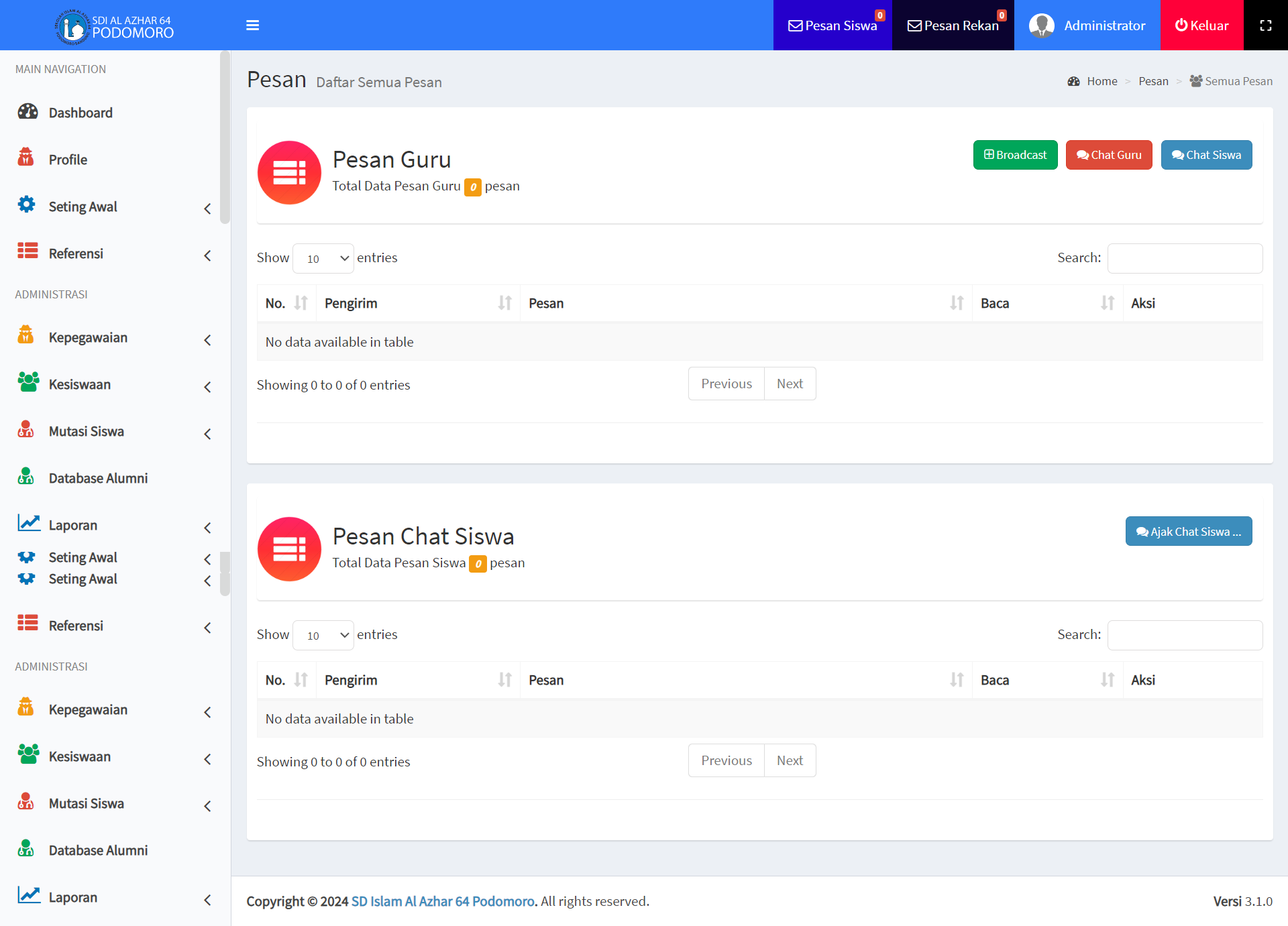Click the hamburger sidebar toggle icon
This screenshot has height=926, width=1288.
pos(252,25)
